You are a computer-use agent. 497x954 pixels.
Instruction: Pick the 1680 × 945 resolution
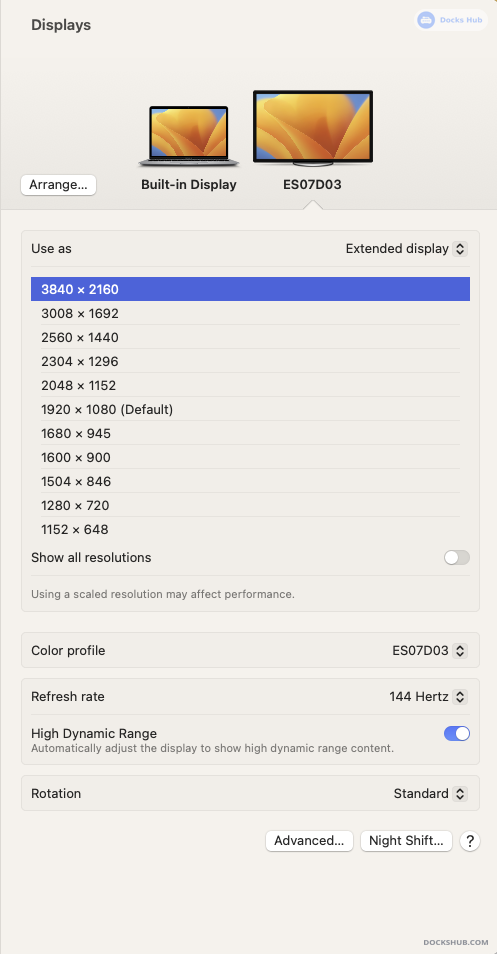click(251, 433)
